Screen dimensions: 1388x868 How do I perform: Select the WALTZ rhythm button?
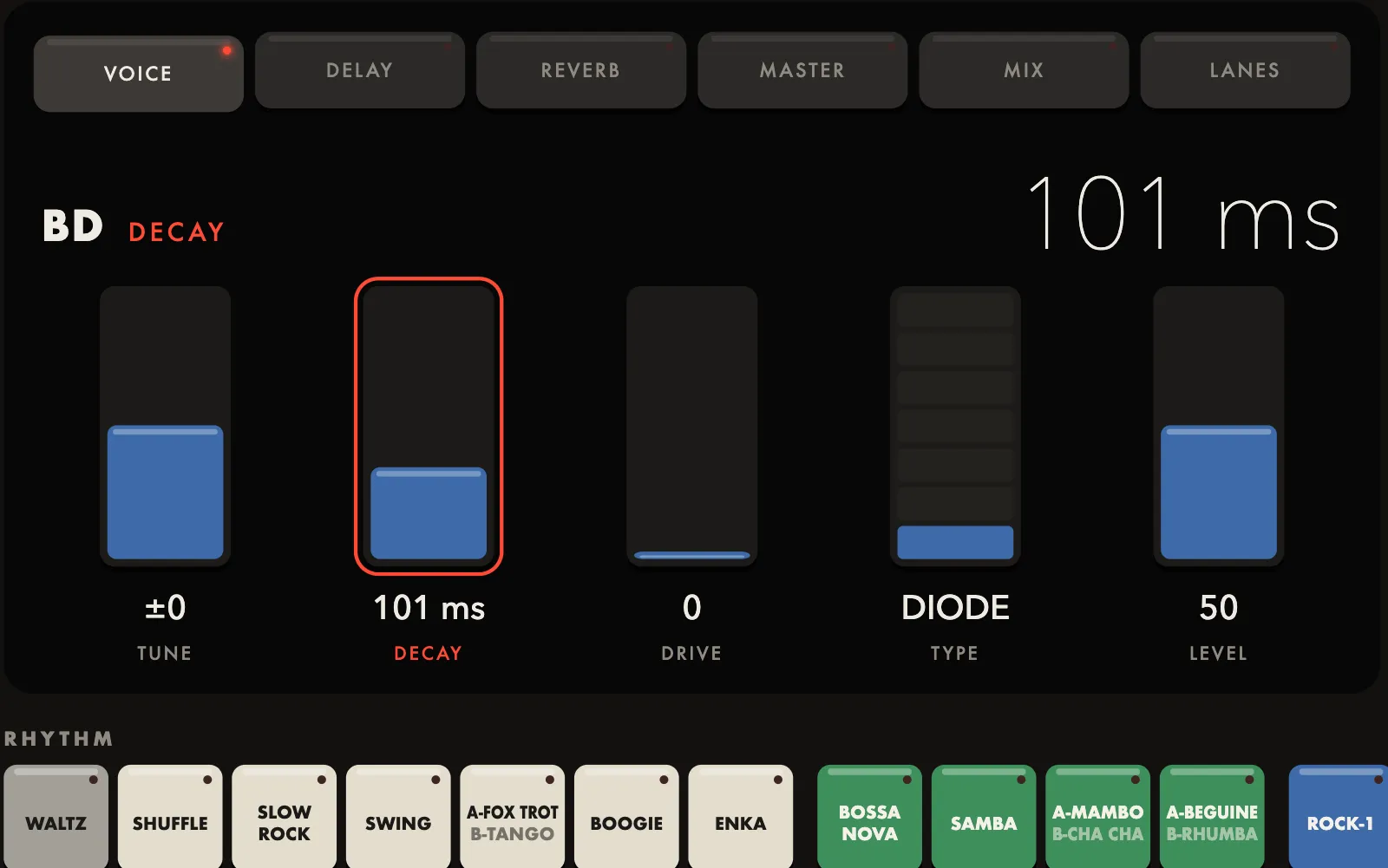coord(56,817)
